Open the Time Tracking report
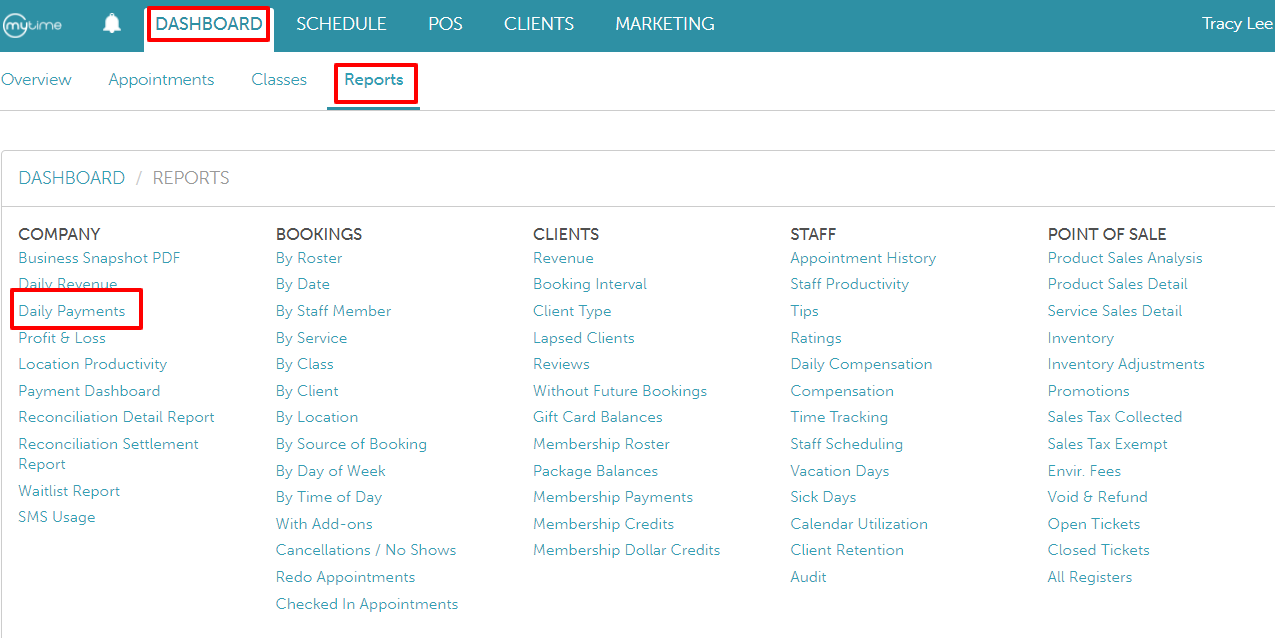 tap(839, 417)
